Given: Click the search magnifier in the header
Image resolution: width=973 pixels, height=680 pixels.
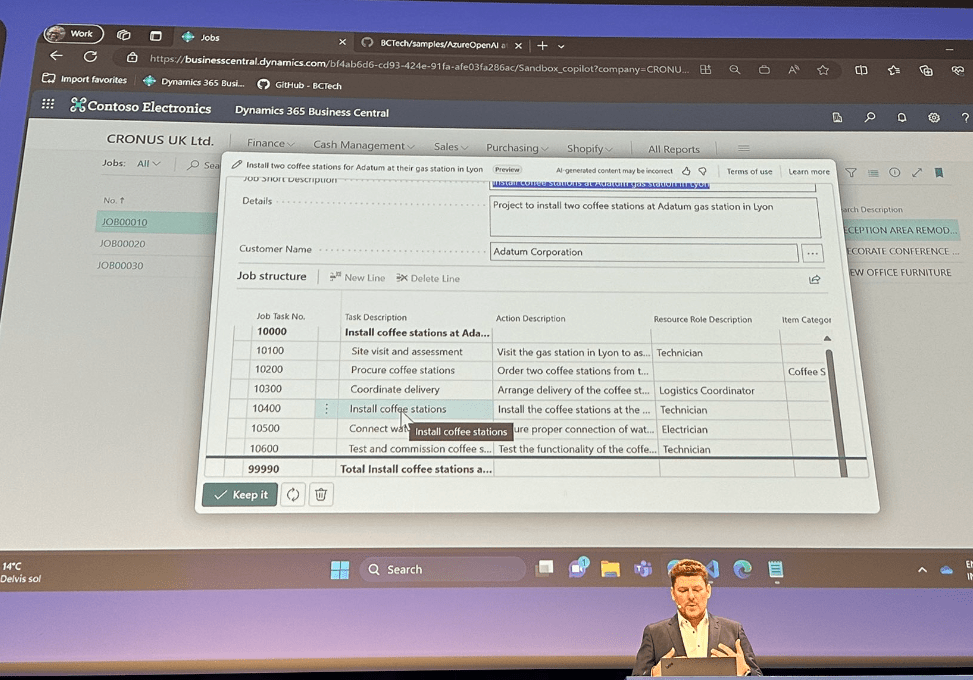Looking at the screenshot, I should 870,117.
